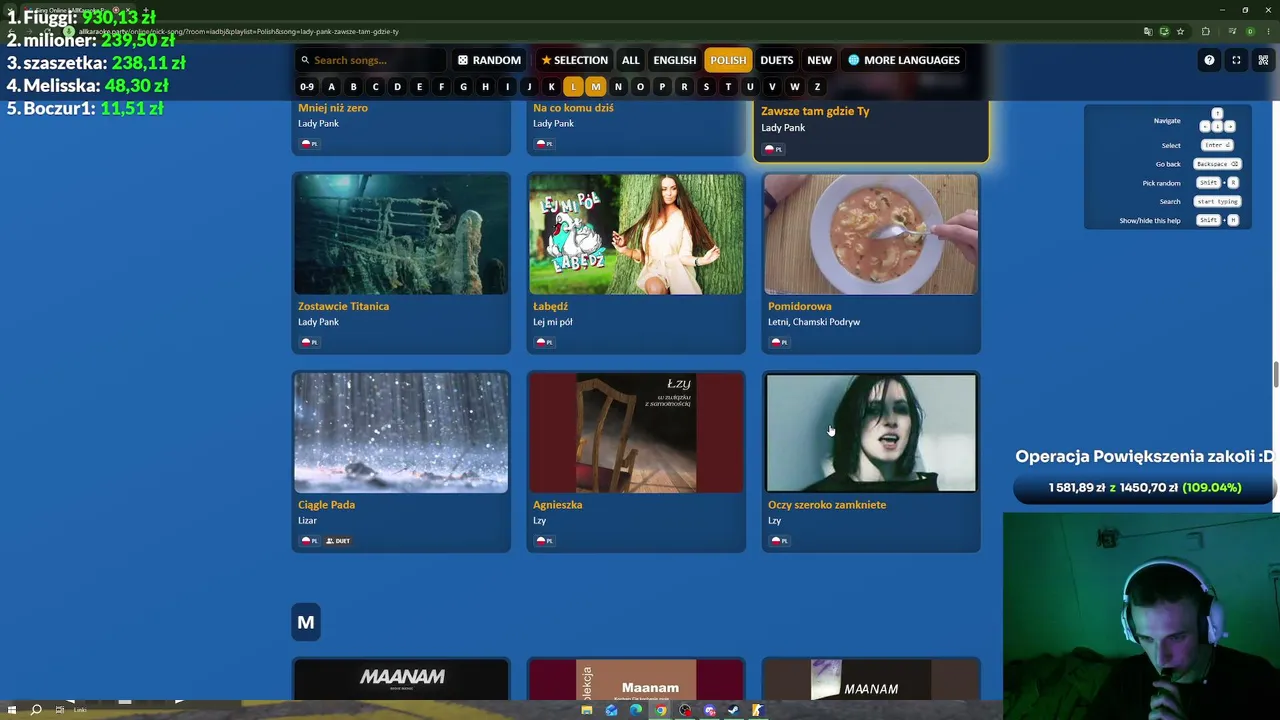Open the help question-mark icon
The height and width of the screenshot is (720, 1280).
point(1209,60)
